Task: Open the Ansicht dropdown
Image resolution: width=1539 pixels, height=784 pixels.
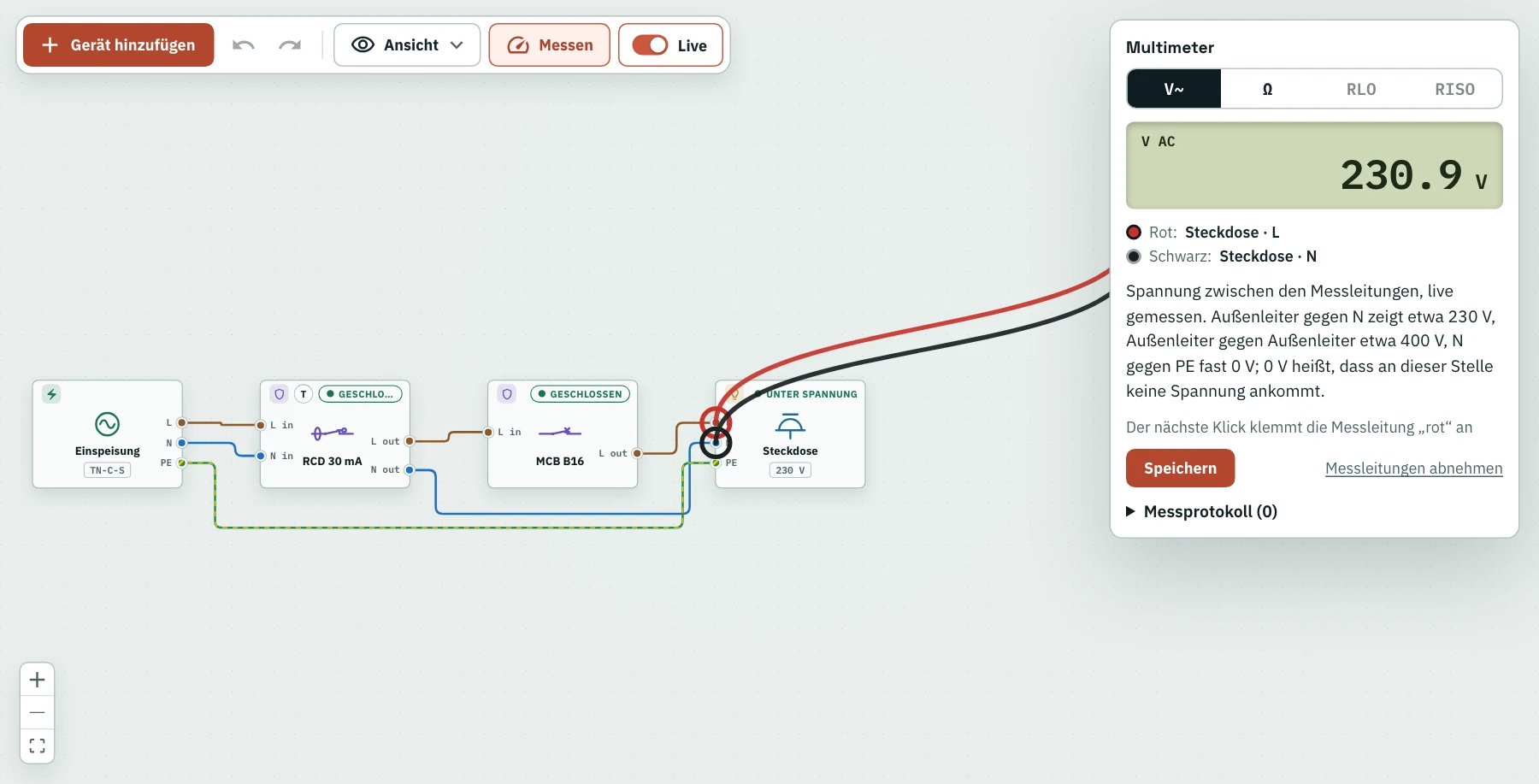Action: [x=407, y=45]
